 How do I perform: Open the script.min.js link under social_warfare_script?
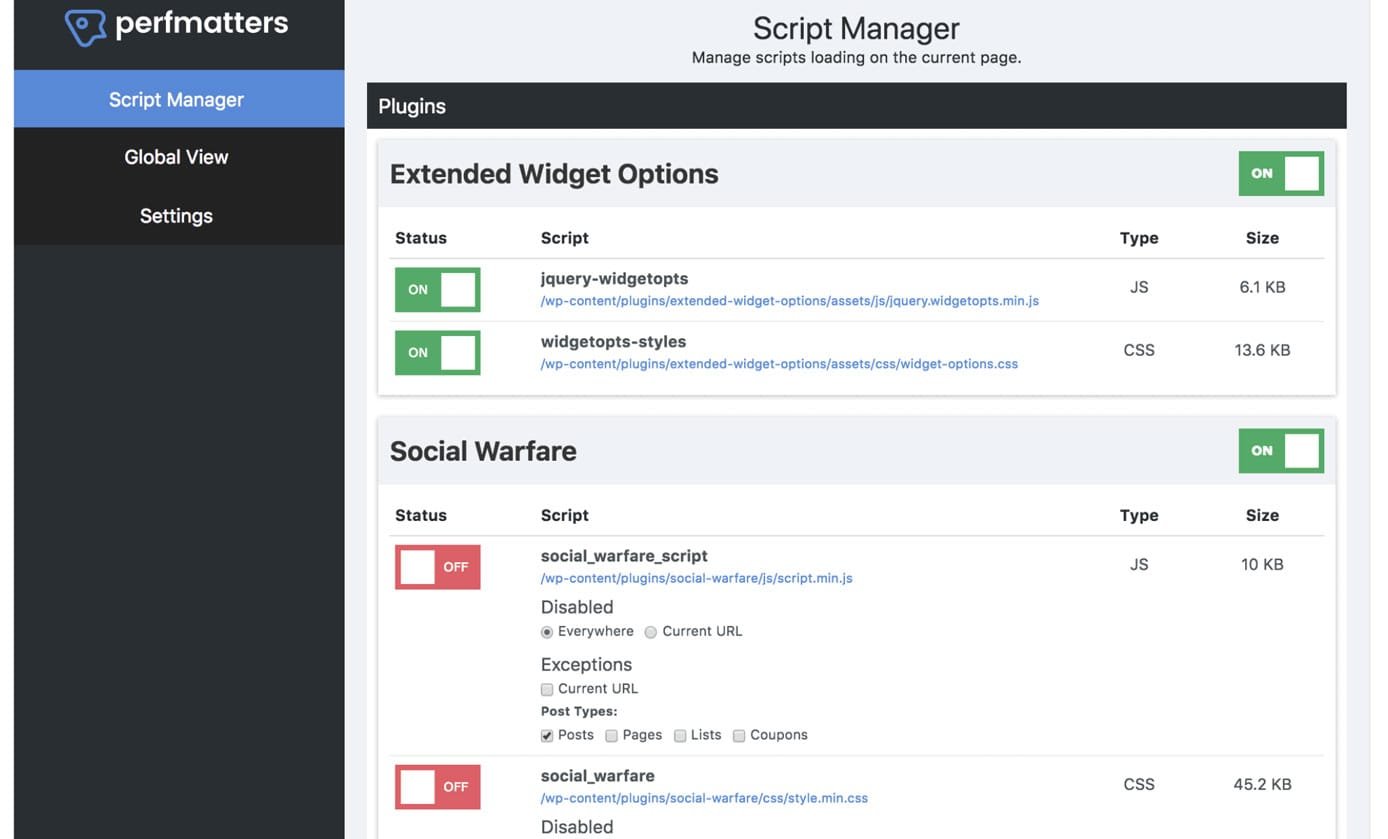pos(696,577)
